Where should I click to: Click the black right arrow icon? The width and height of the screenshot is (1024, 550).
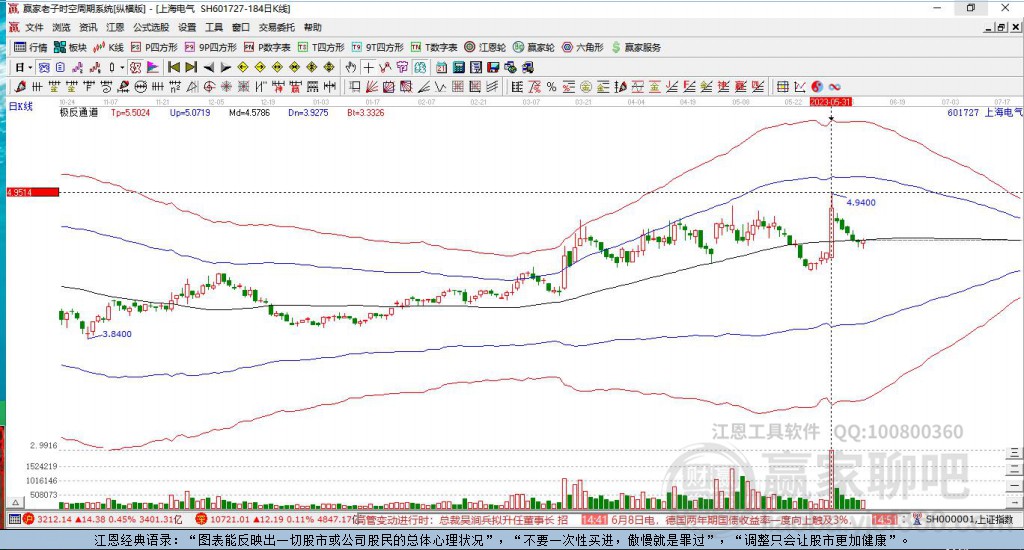(x=225, y=67)
